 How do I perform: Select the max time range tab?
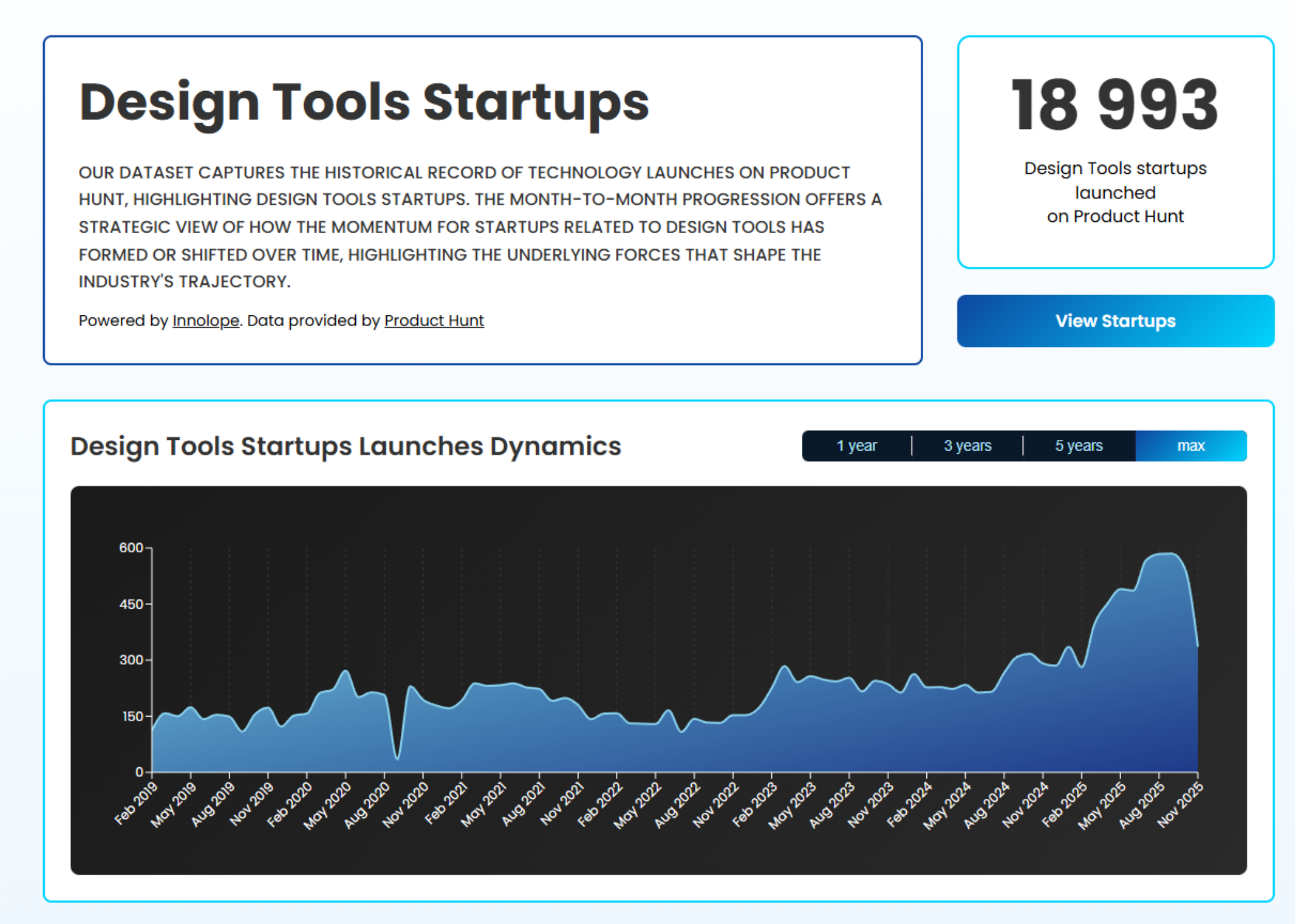point(1191,446)
